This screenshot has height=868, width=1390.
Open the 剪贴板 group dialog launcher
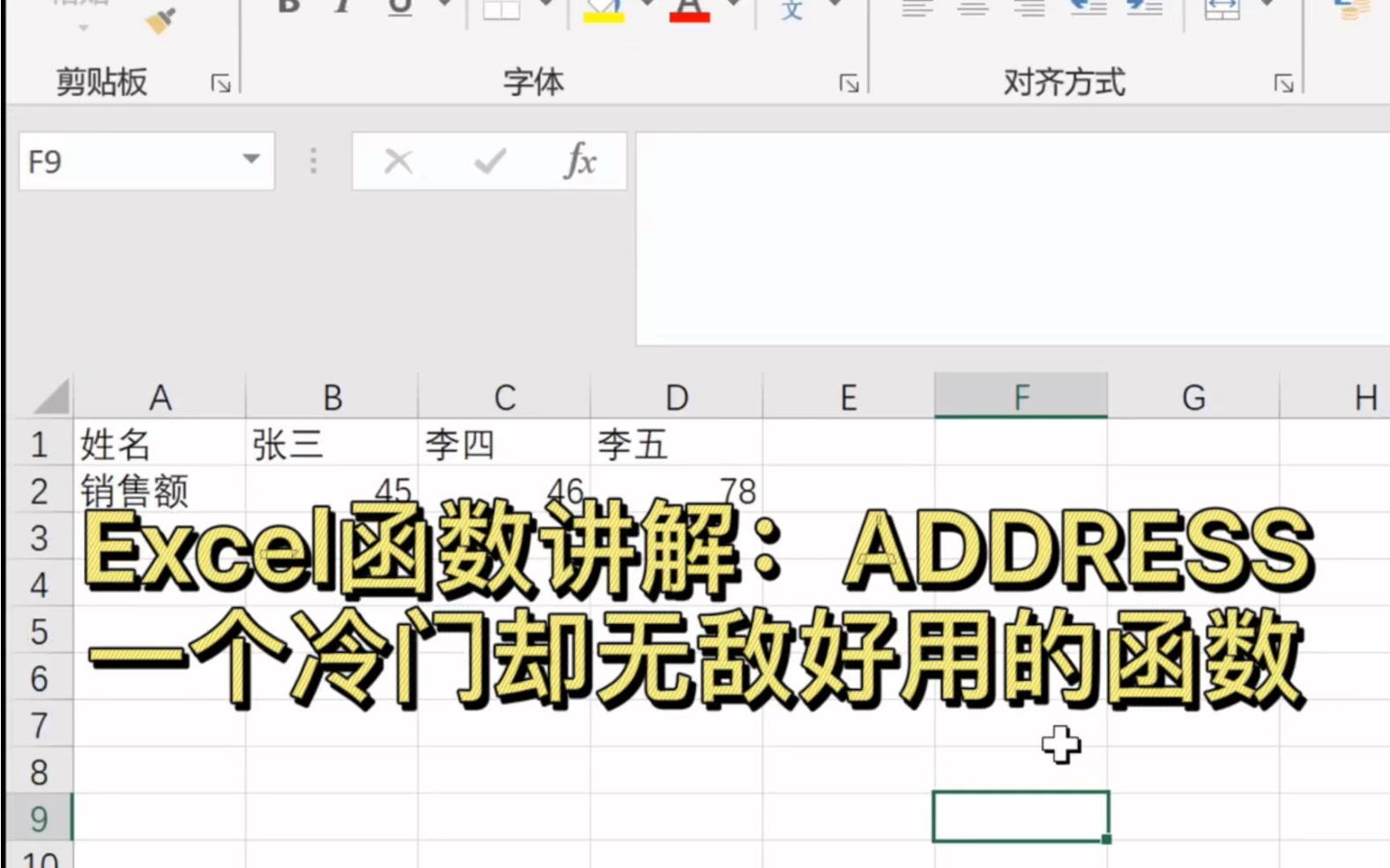click(220, 84)
